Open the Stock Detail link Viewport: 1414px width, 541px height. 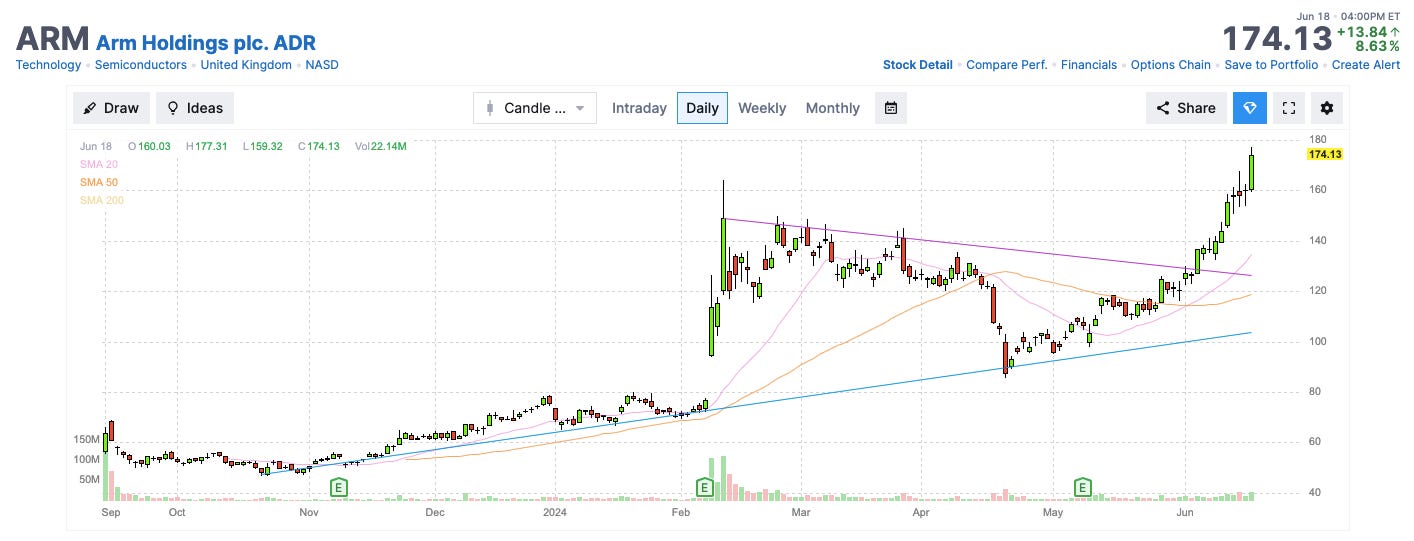(x=918, y=65)
